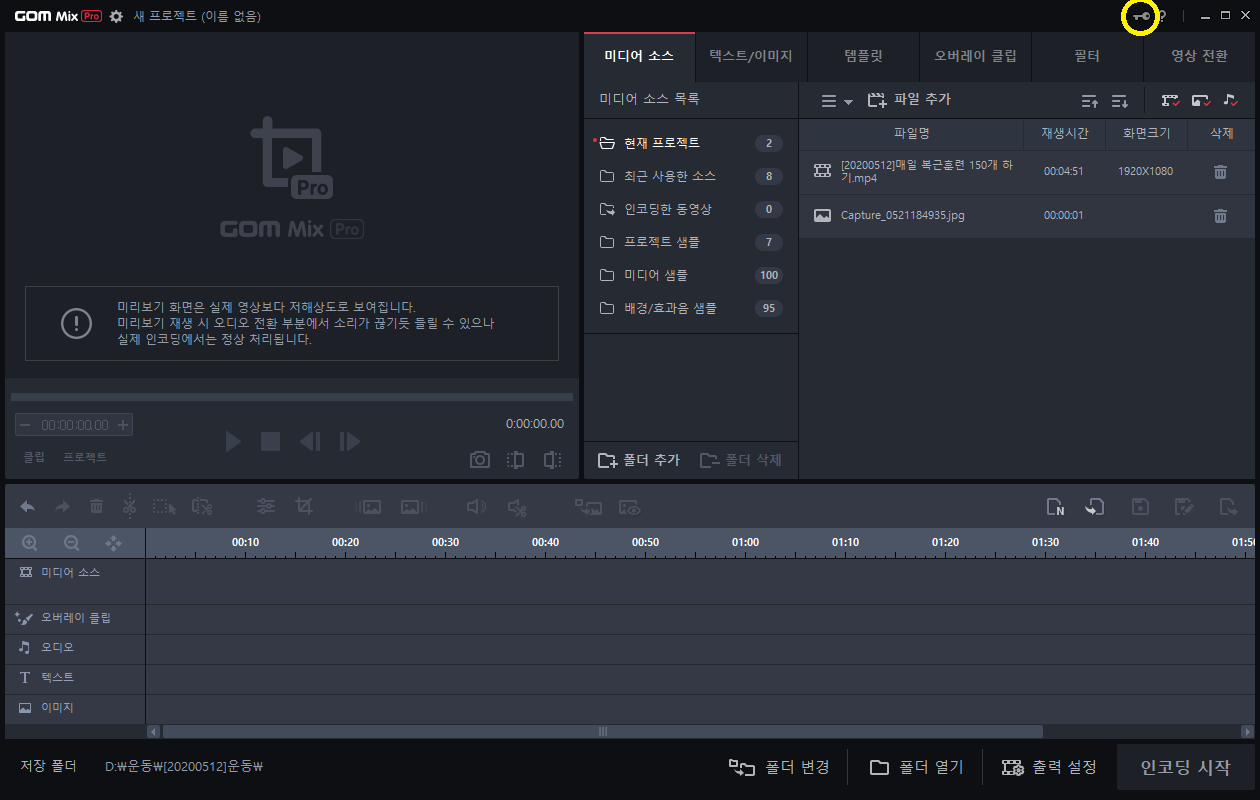This screenshot has height=800, width=1260.
Task: Decrease timecode with minus stepper
Action: 25,425
